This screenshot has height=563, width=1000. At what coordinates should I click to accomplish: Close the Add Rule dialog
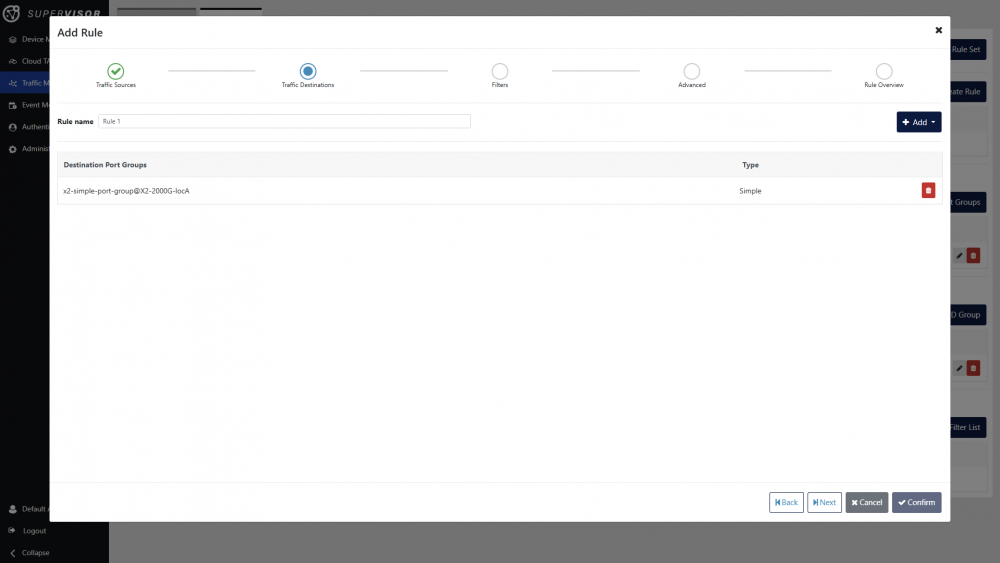pyautogui.click(x=938, y=31)
